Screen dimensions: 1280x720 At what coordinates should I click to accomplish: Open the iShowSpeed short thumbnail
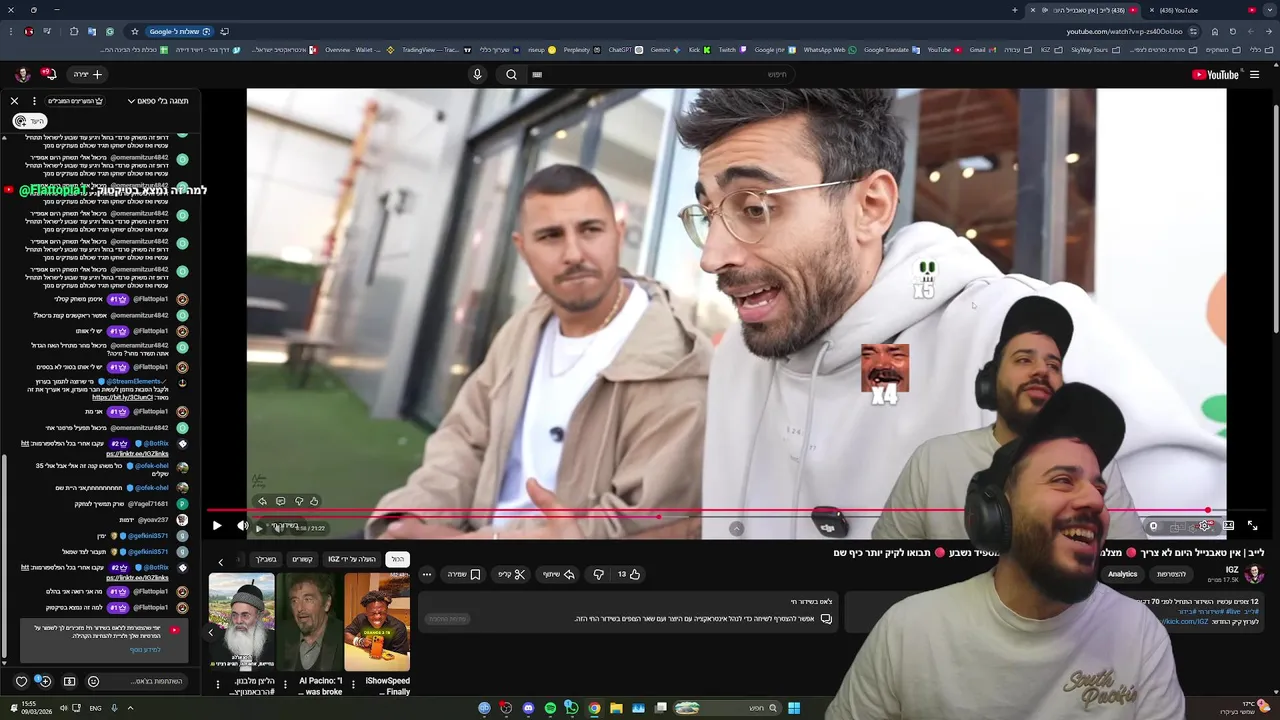[377, 622]
